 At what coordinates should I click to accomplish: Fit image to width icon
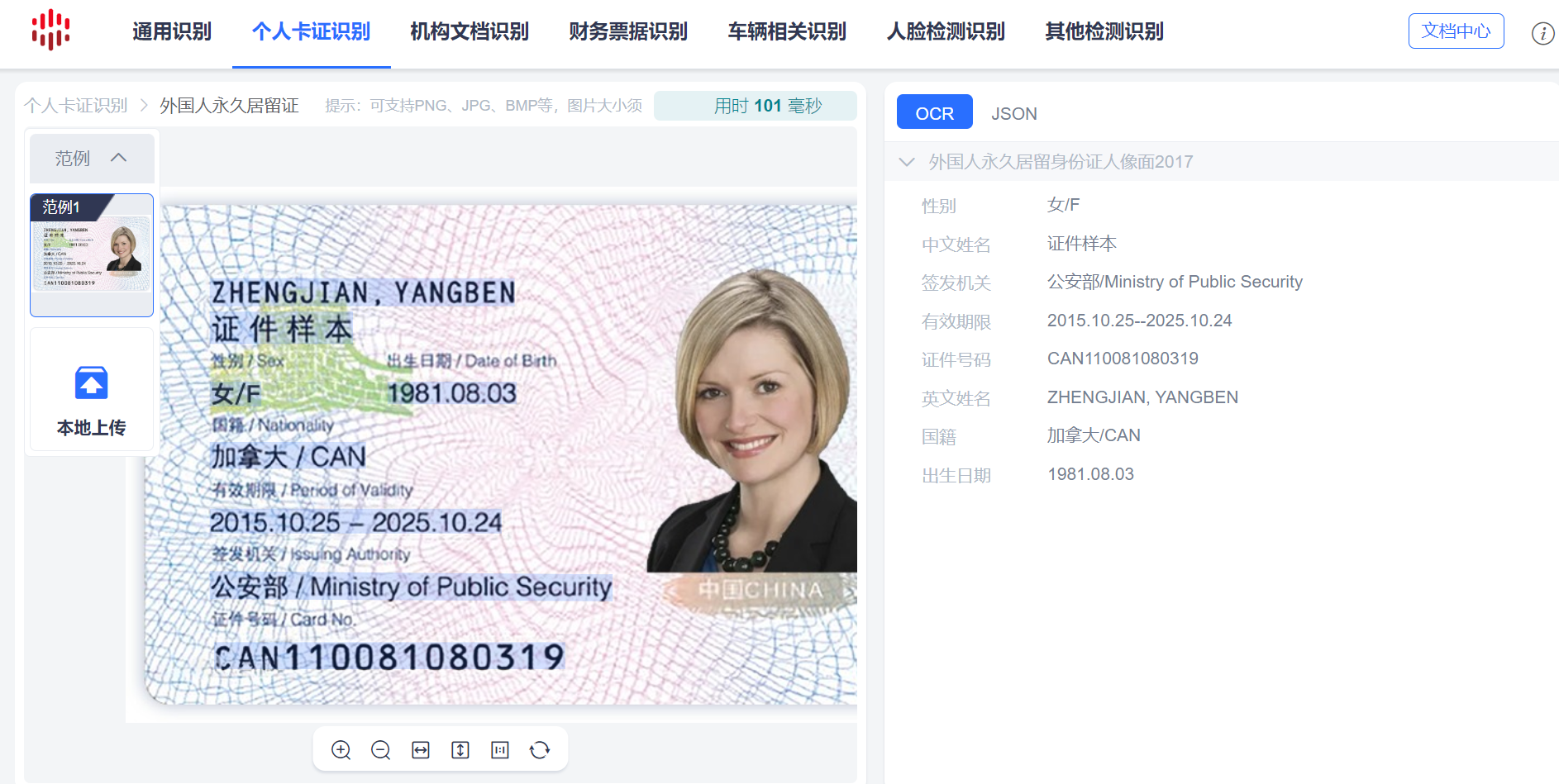click(421, 749)
